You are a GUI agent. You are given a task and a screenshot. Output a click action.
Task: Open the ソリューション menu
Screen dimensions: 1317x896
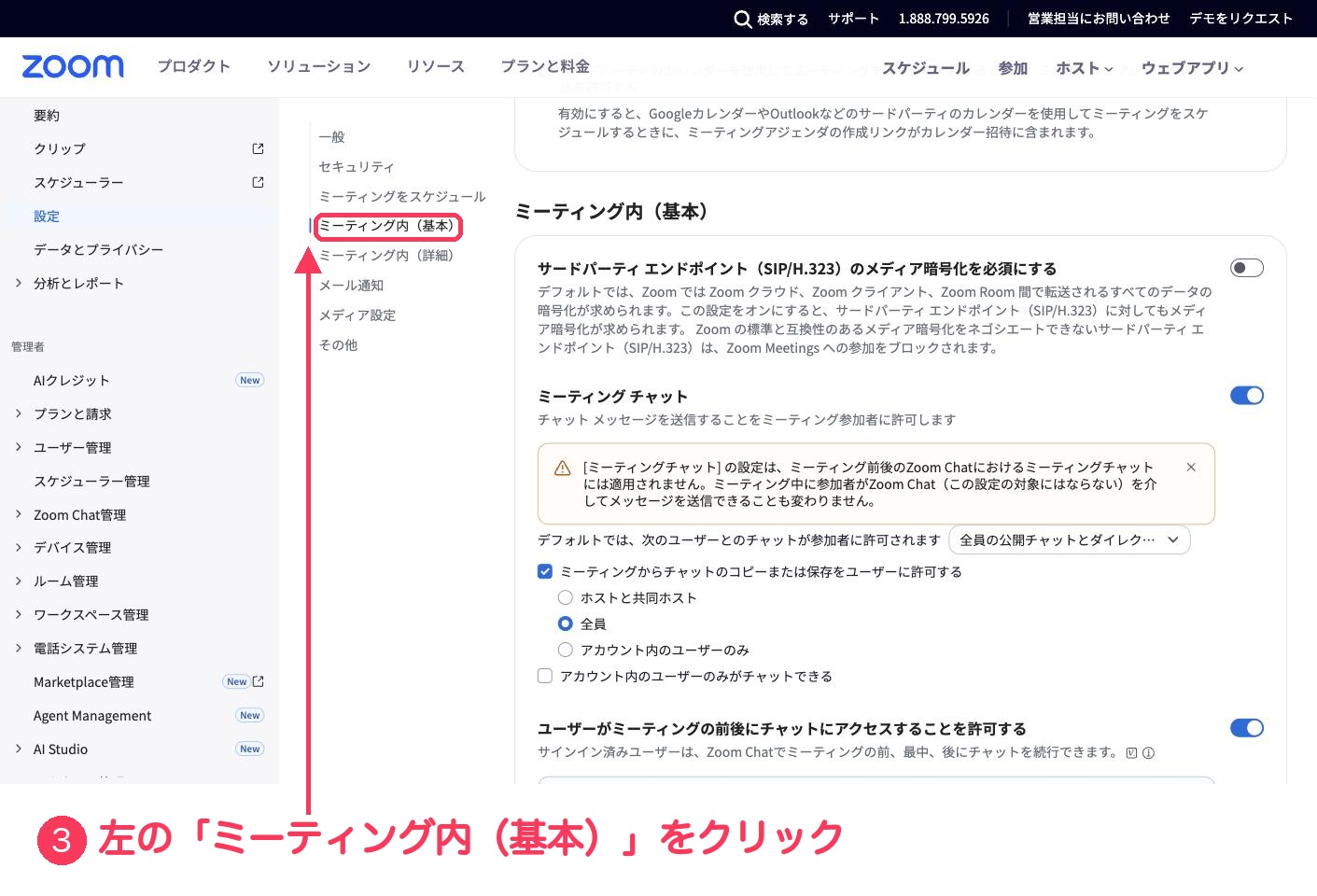coord(319,66)
